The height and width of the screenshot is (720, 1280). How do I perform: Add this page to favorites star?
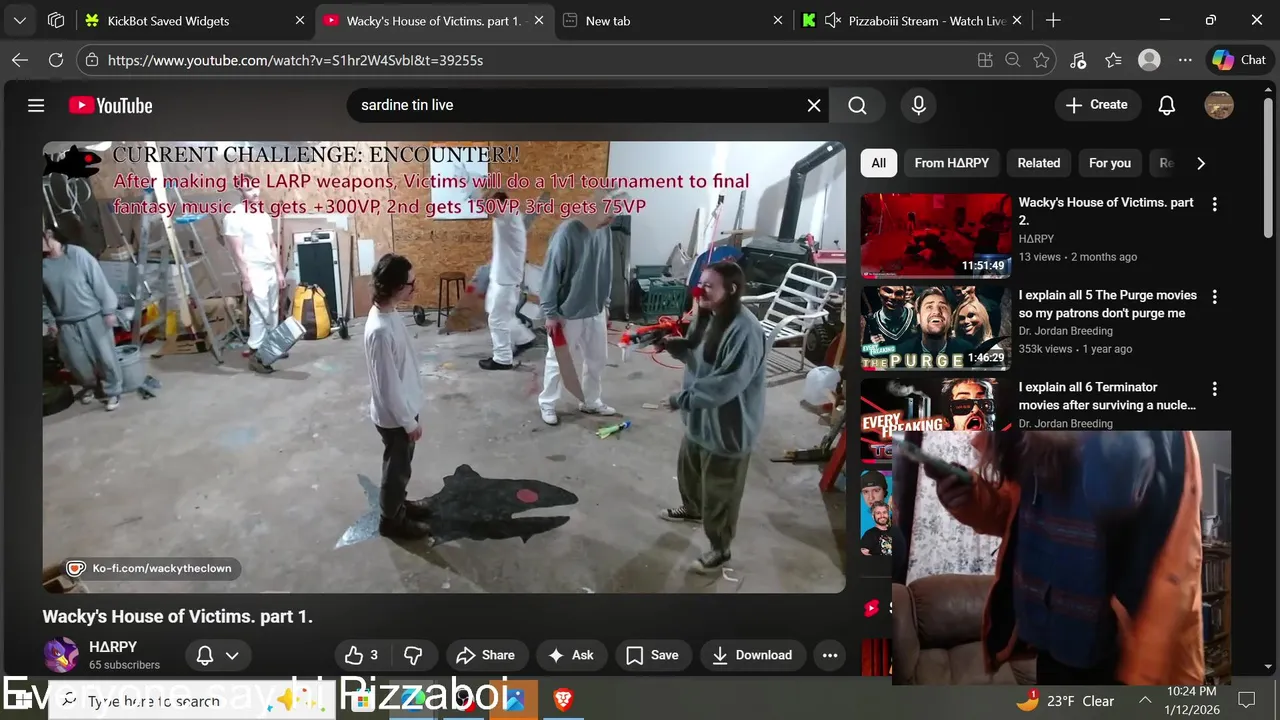(1041, 60)
